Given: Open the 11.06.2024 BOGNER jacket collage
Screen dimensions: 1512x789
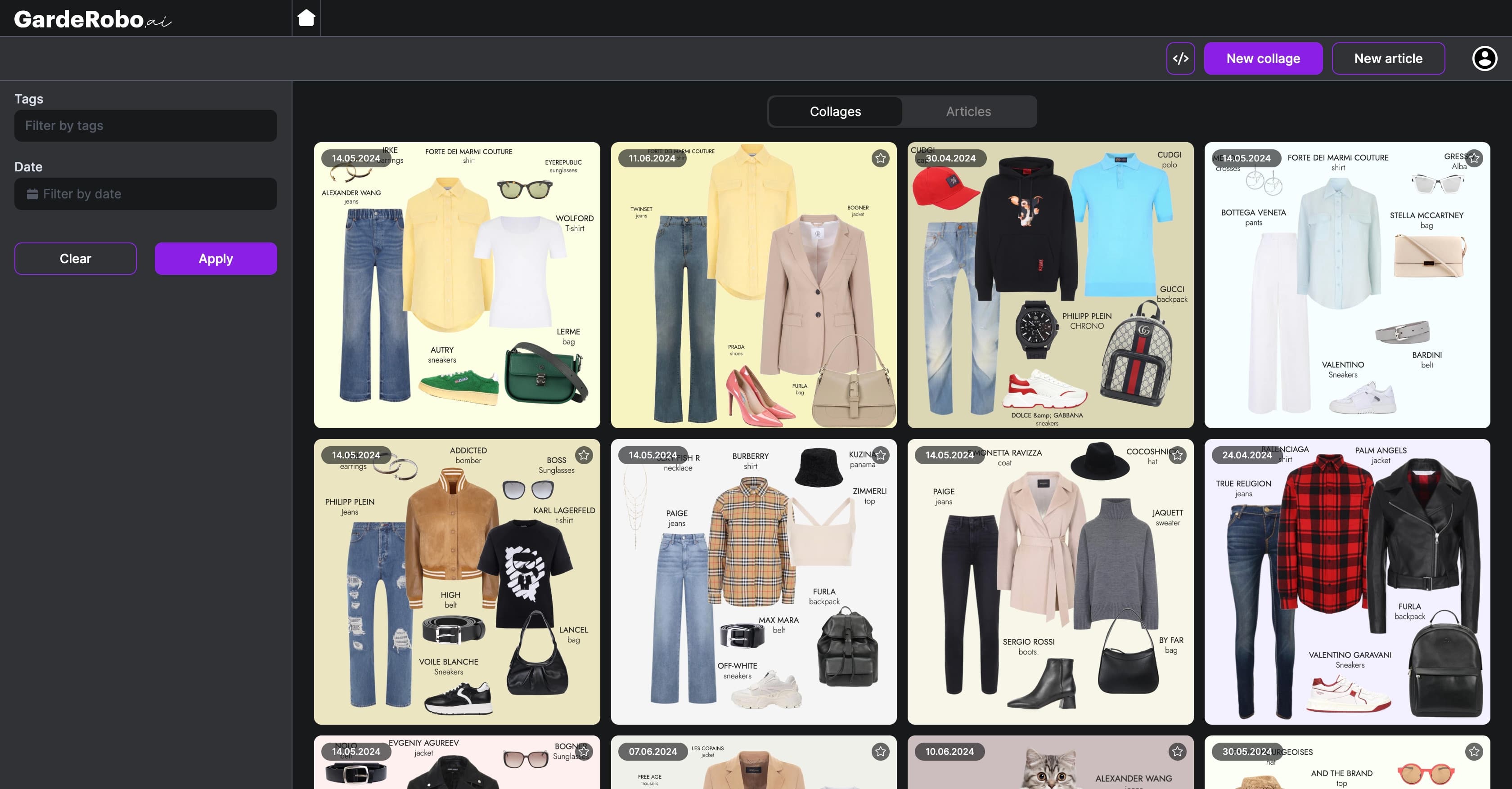Looking at the screenshot, I should tap(754, 285).
